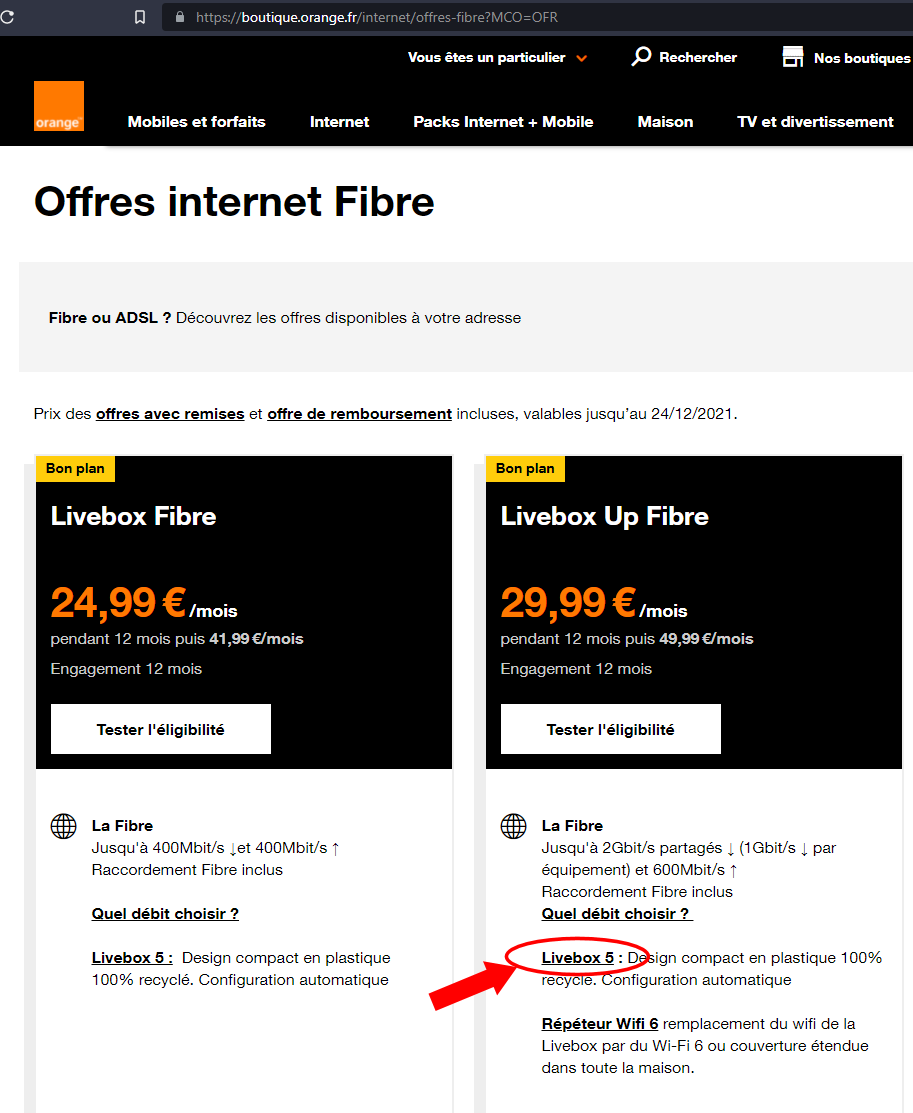Click the Répéteur Wifi 6 link

pos(600,1024)
